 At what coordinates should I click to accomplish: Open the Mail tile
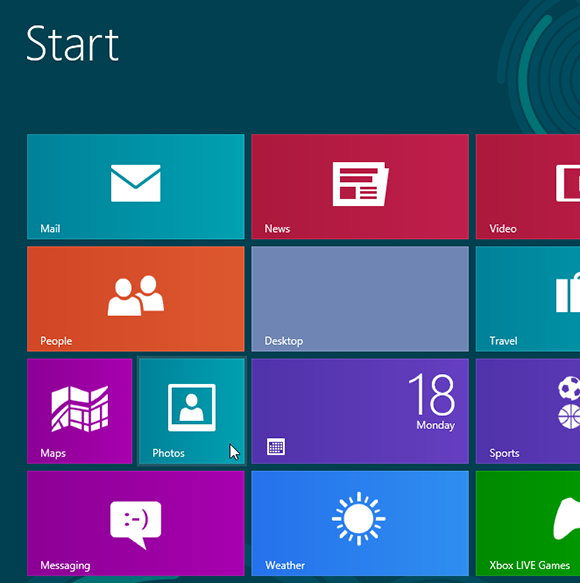pos(136,187)
